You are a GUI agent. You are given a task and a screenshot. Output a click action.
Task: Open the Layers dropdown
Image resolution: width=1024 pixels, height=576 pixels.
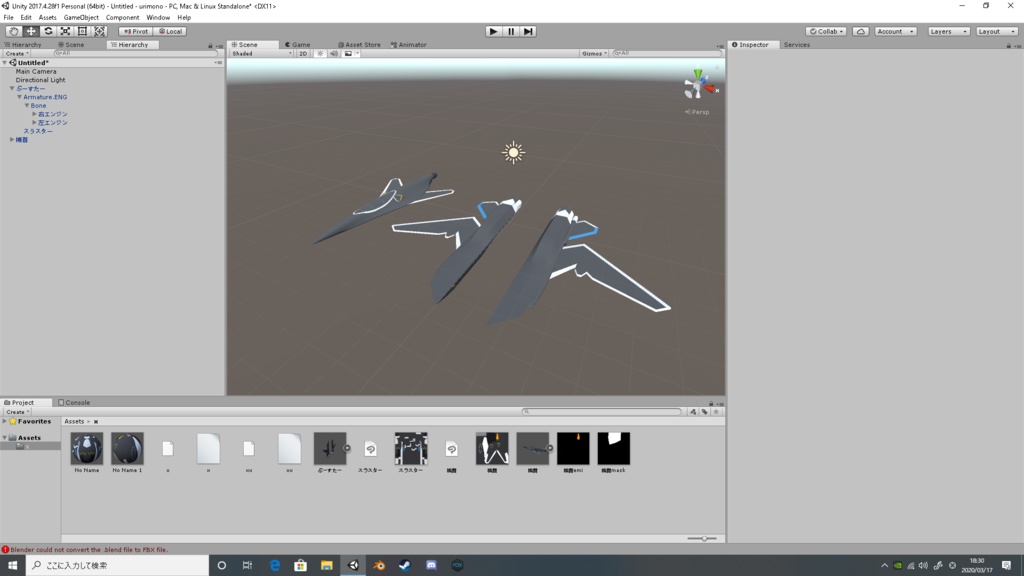[948, 31]
